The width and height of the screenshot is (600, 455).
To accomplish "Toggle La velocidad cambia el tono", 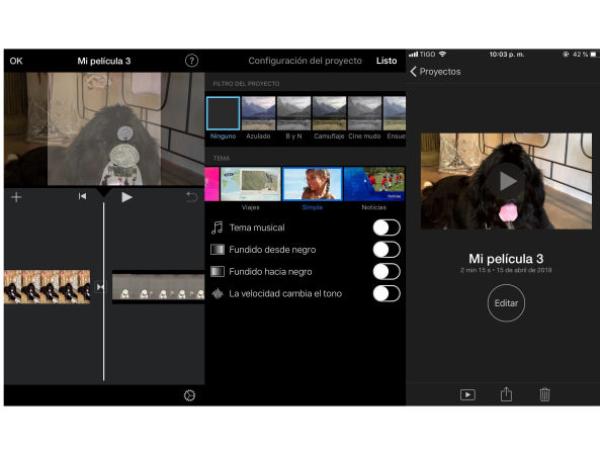I will (386, 293).
